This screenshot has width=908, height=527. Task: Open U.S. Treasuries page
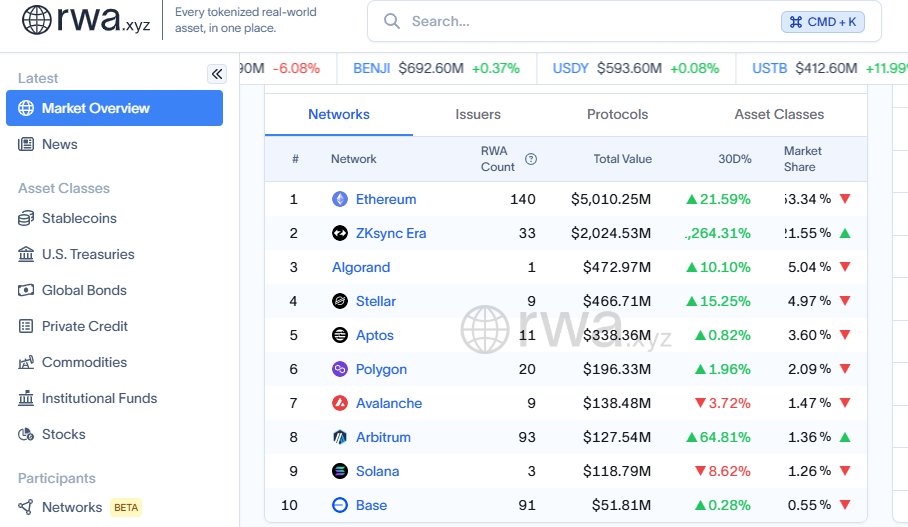click(88, 254)
